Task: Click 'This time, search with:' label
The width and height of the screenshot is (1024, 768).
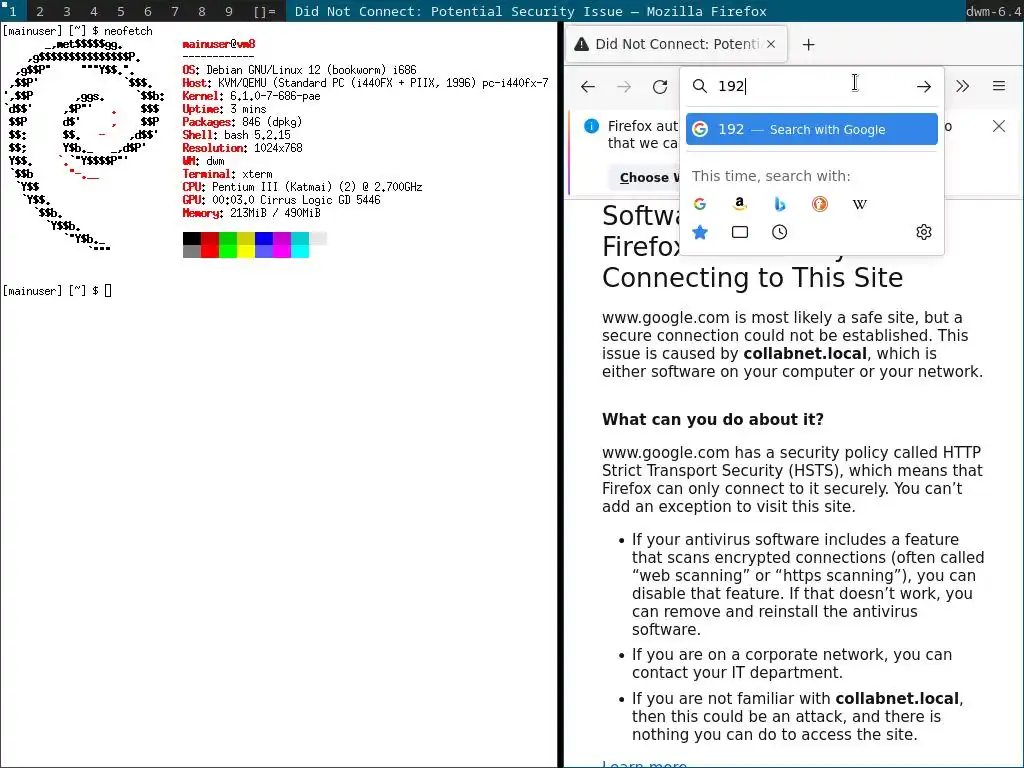Action: click(771, 176)
